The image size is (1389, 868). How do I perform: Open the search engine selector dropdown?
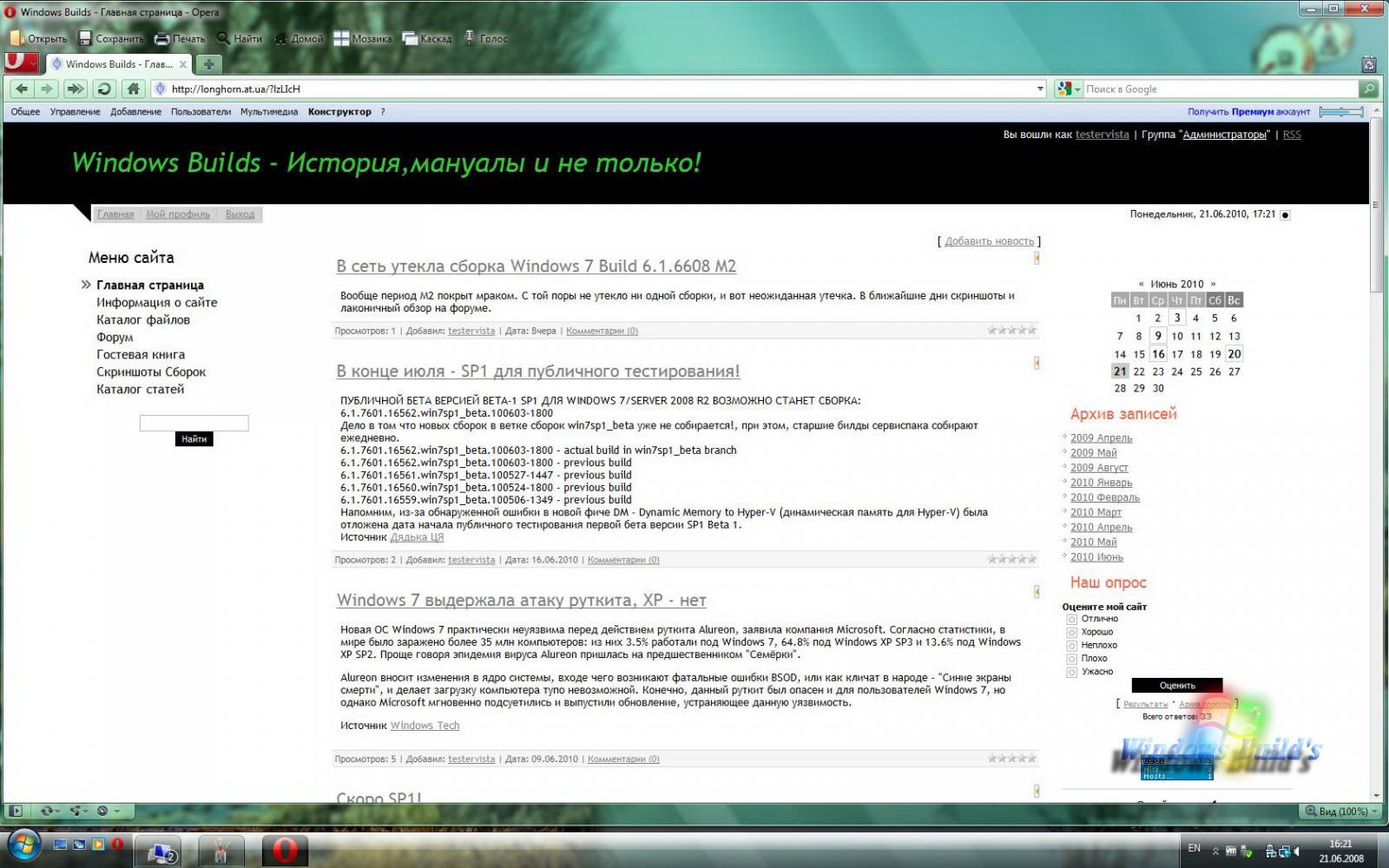1069,89
